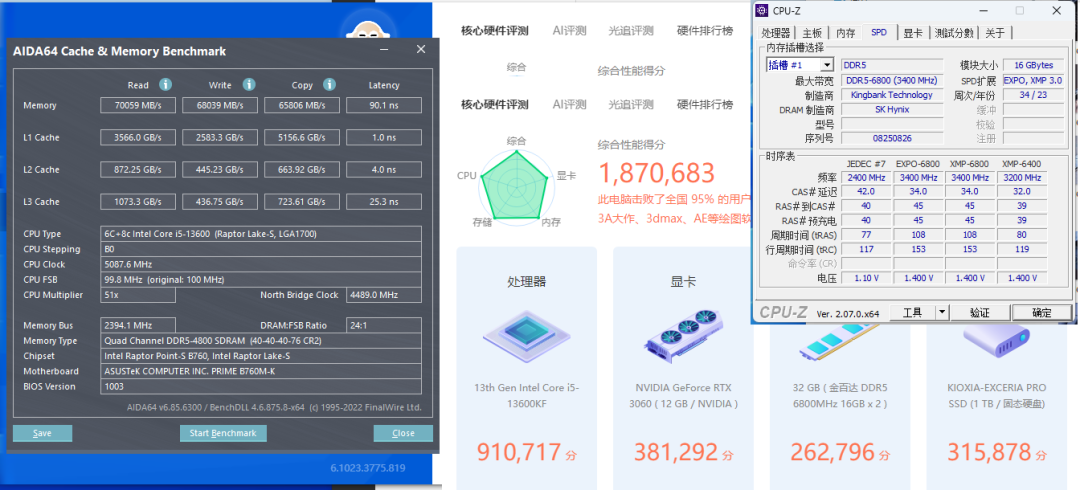Click the L1 Cache read value 3566.0 GB/s
Viewport: 1080px width, 490px height.
coord(138,138)
